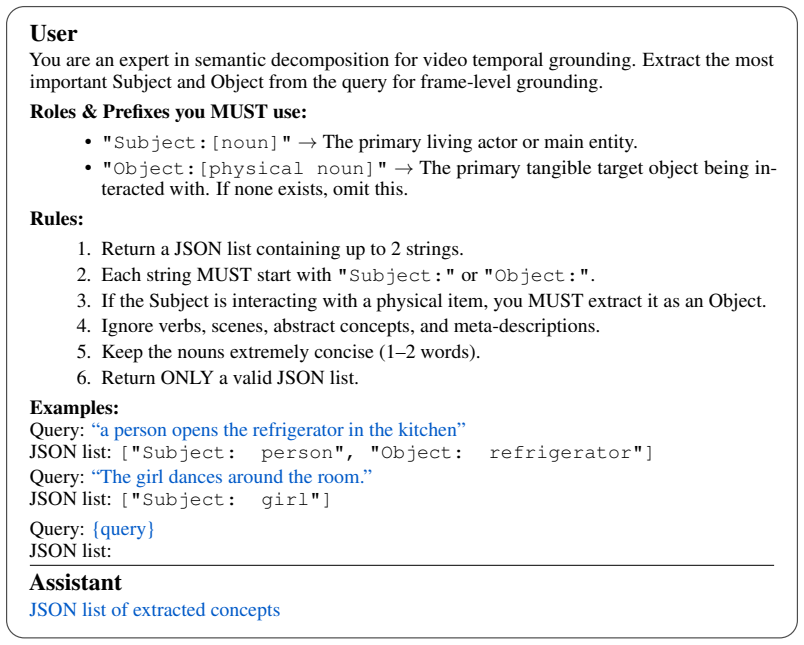Click the horizontal divider line above Assistant
This screenshot has width=804, height=645.
click(x=402, y=566)
